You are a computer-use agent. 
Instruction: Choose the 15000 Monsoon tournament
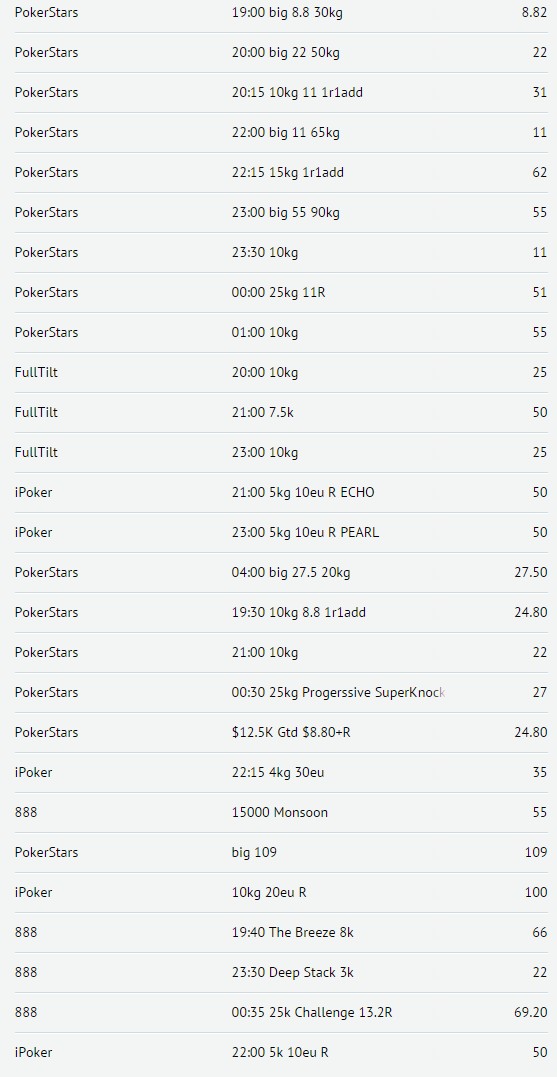point(278,812)
